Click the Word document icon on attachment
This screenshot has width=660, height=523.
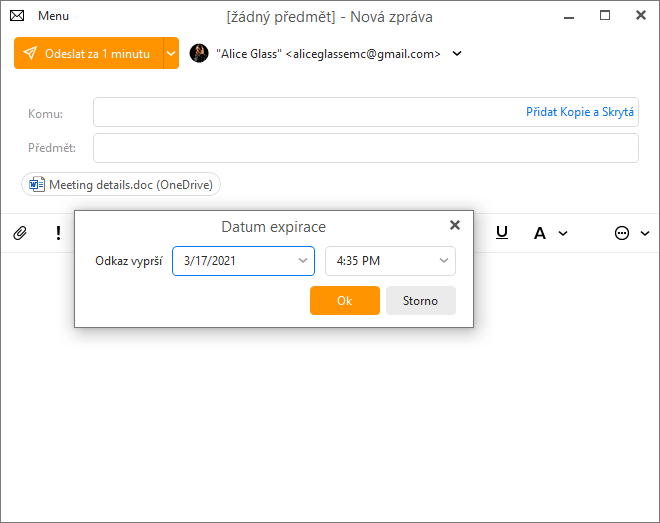(x=37, y=184)
